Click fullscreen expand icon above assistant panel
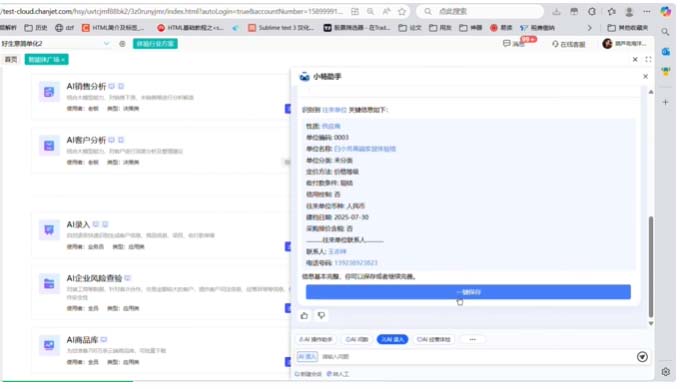Screen dimensions: 681x389 click(x=648, y=59)
